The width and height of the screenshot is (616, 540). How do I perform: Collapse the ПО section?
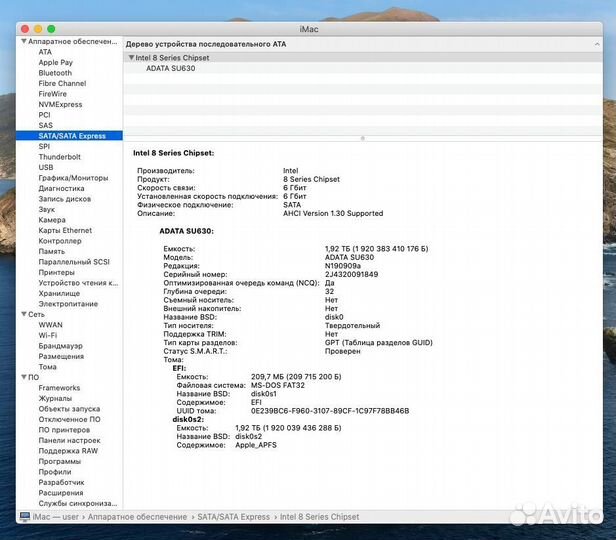tap(24, 377)
